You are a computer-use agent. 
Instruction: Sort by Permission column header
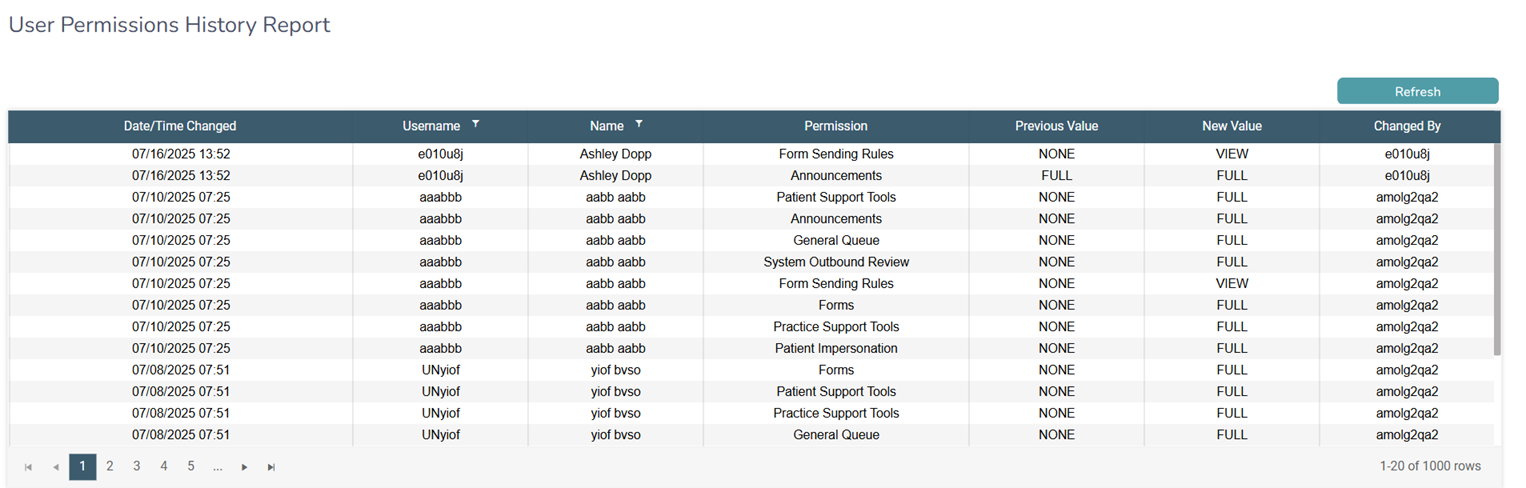(x=836, y=126)
